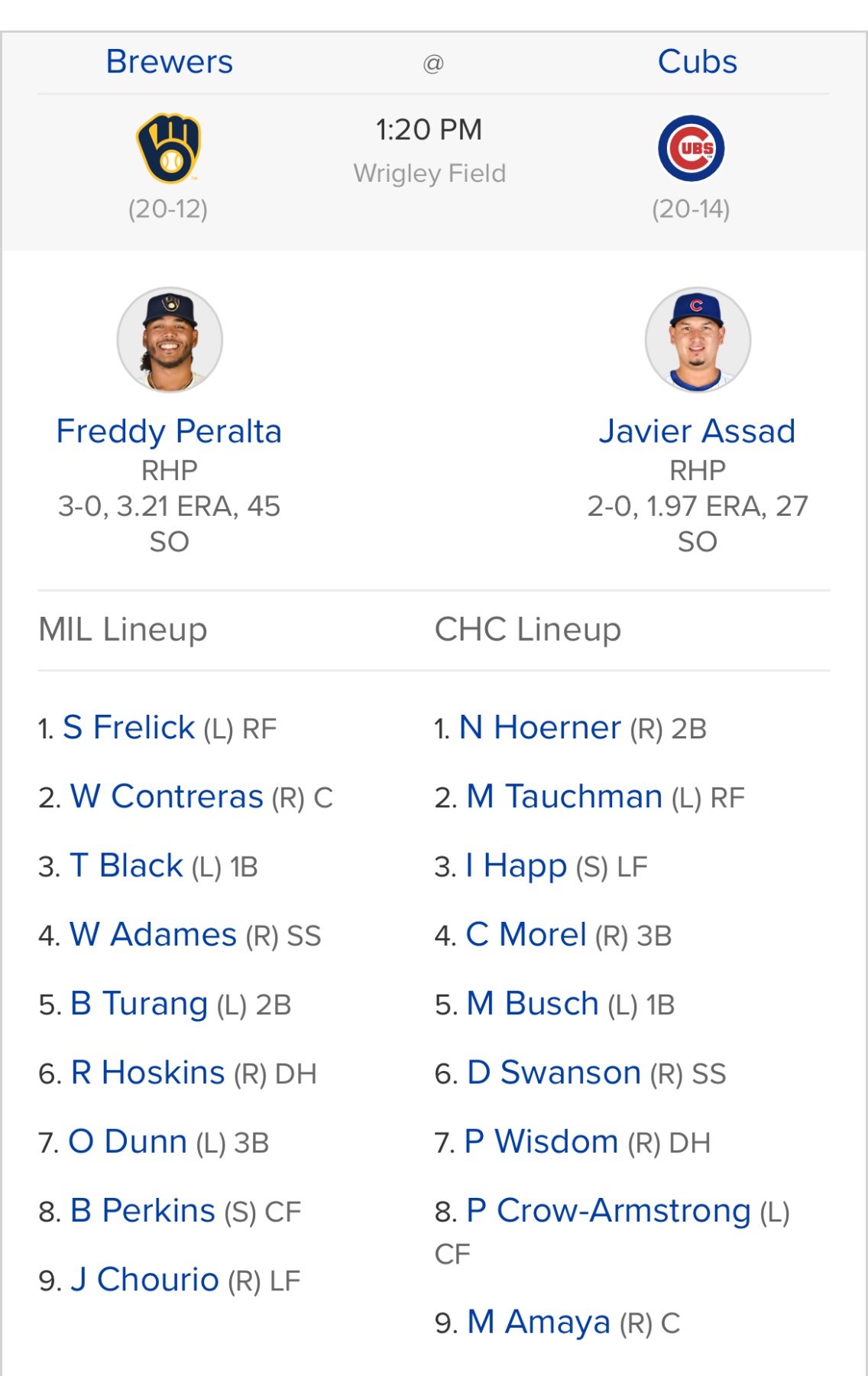Select N Hoerner in CHC lineup

click(539, 728)
